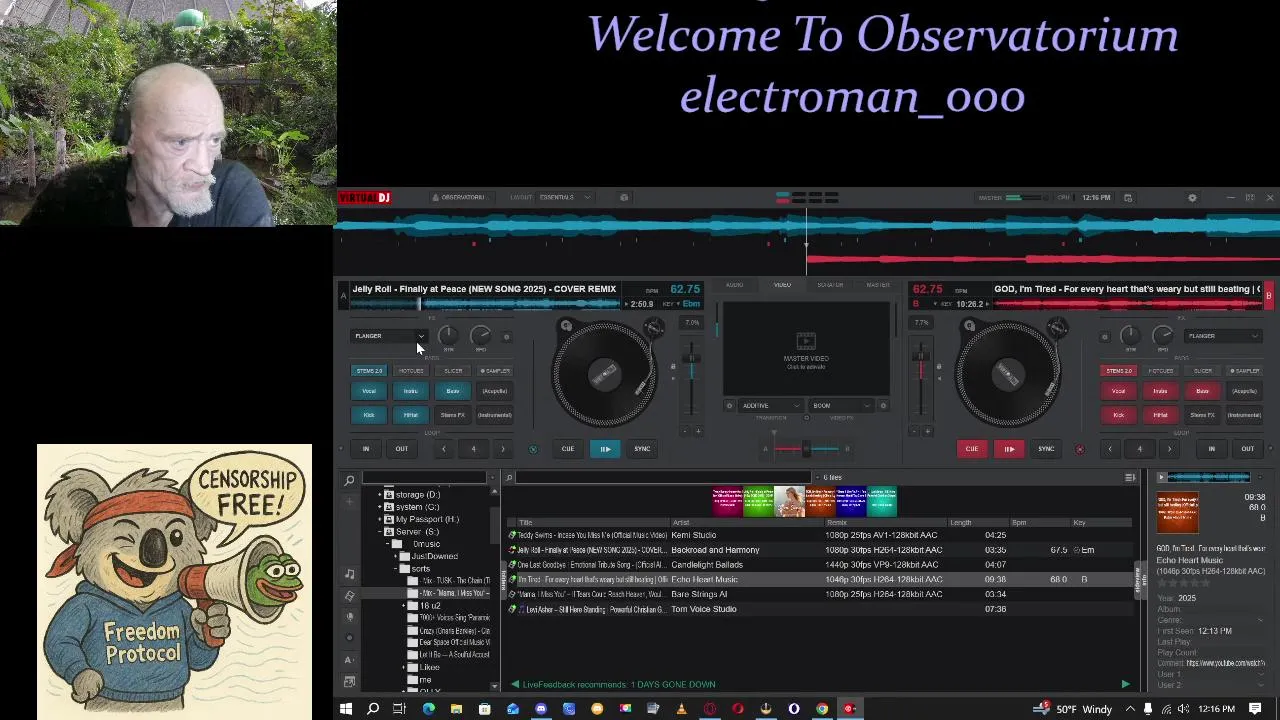Enable left deck Acapella pad

(x=495, y=391)
